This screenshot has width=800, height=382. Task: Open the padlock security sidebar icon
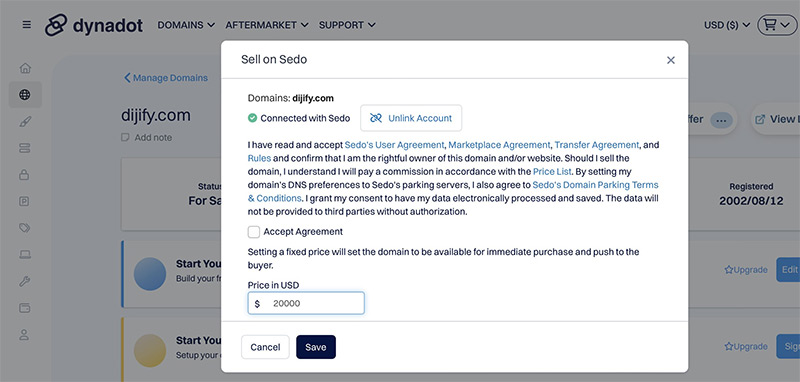coord(24,174)
